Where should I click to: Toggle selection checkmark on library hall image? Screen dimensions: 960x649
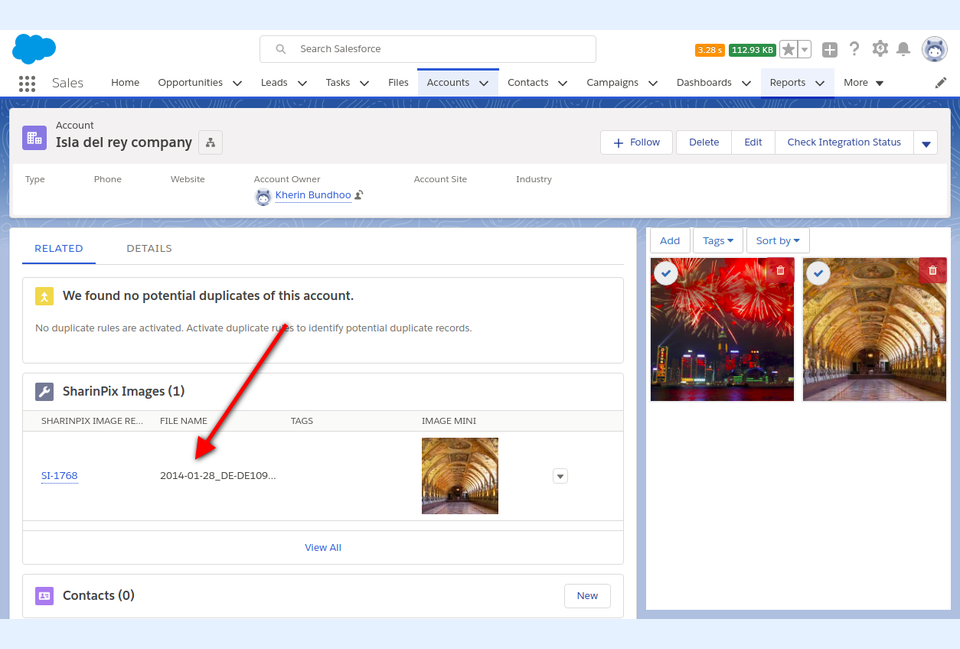point(818,273)
